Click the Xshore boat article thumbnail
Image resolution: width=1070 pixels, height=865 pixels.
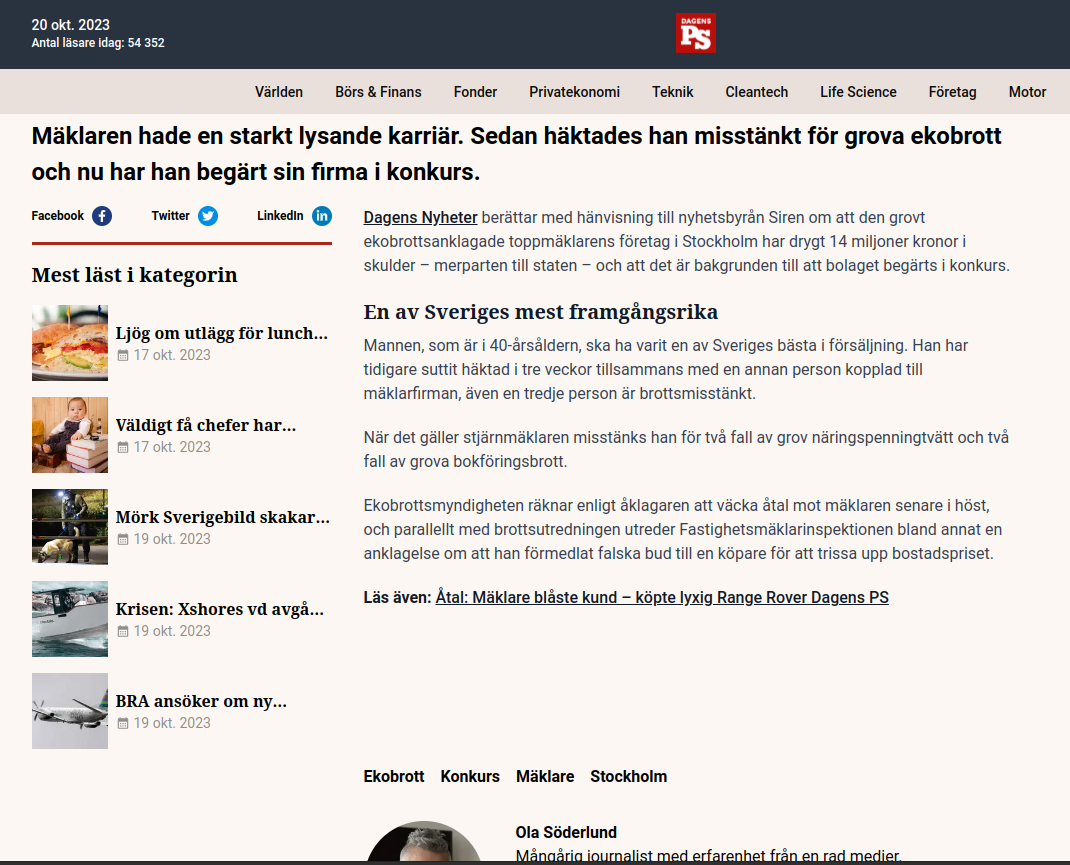70,619
